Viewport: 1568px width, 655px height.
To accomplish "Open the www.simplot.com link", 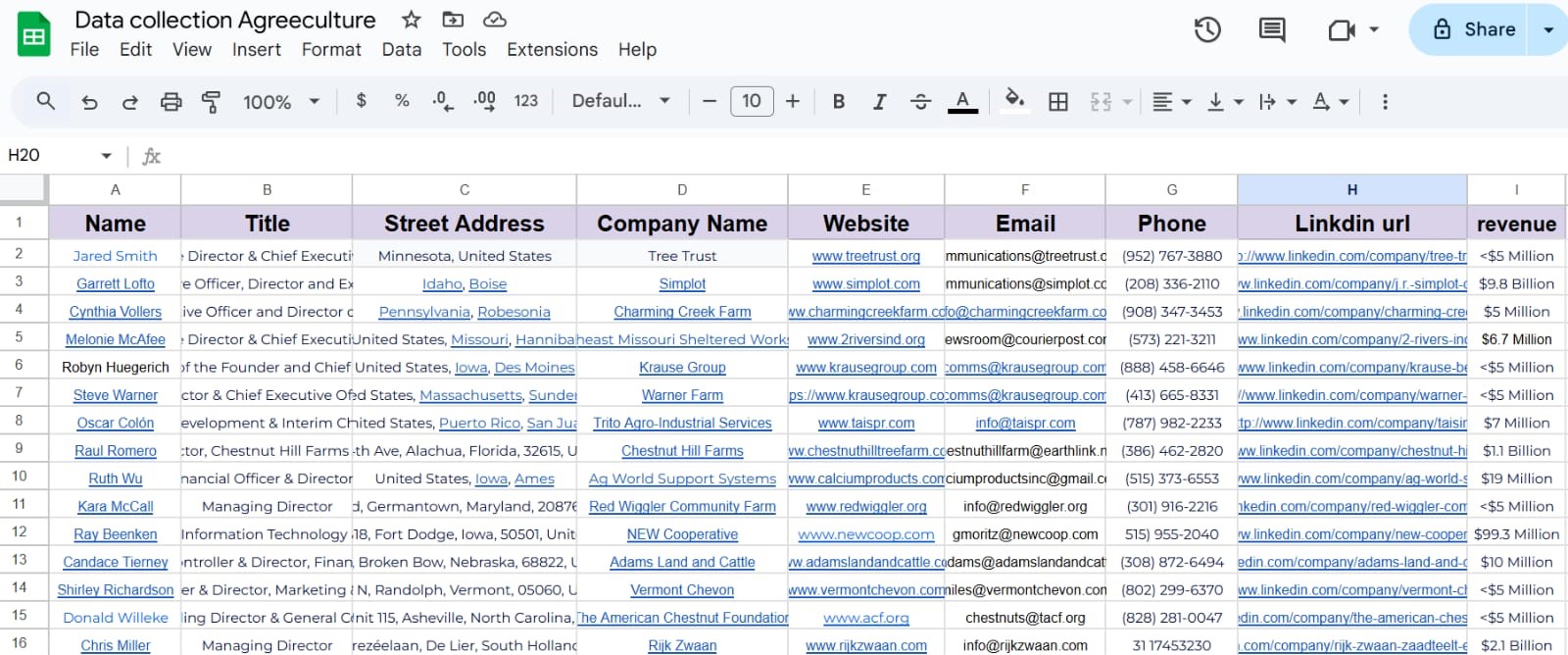I will [866, 283].
